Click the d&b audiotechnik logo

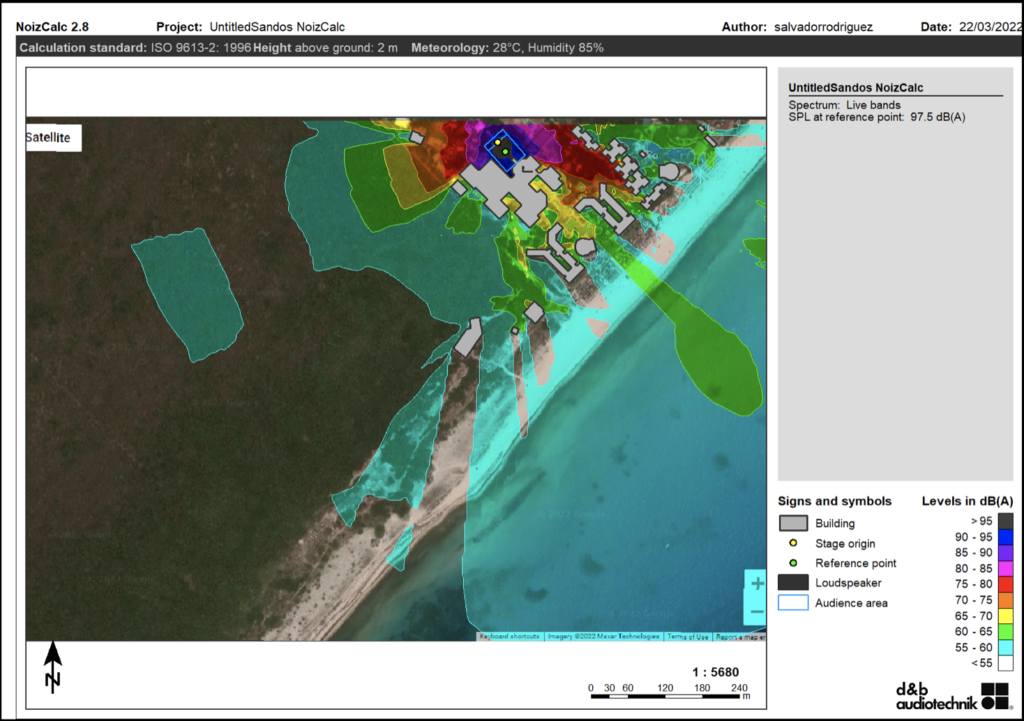coord(952,696)
